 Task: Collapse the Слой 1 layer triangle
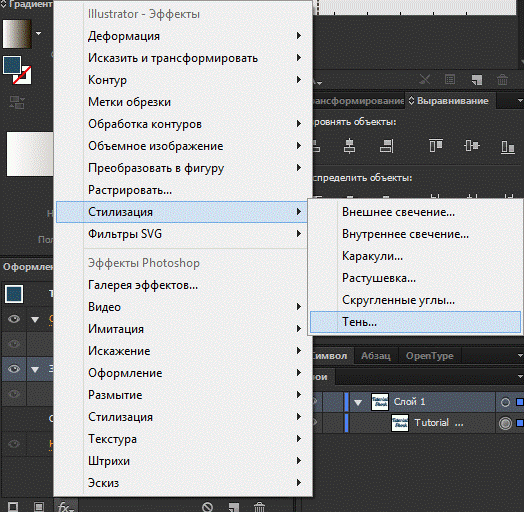click(358, 402)
